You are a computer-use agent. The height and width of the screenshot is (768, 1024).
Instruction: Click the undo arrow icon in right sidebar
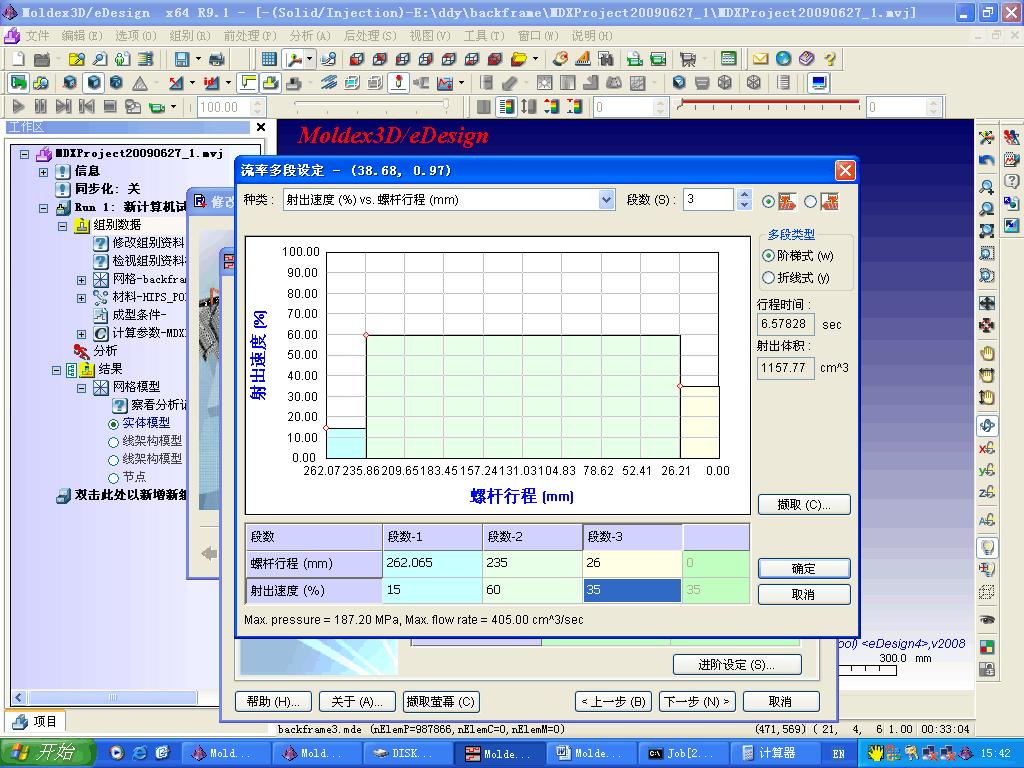[987, 160]
